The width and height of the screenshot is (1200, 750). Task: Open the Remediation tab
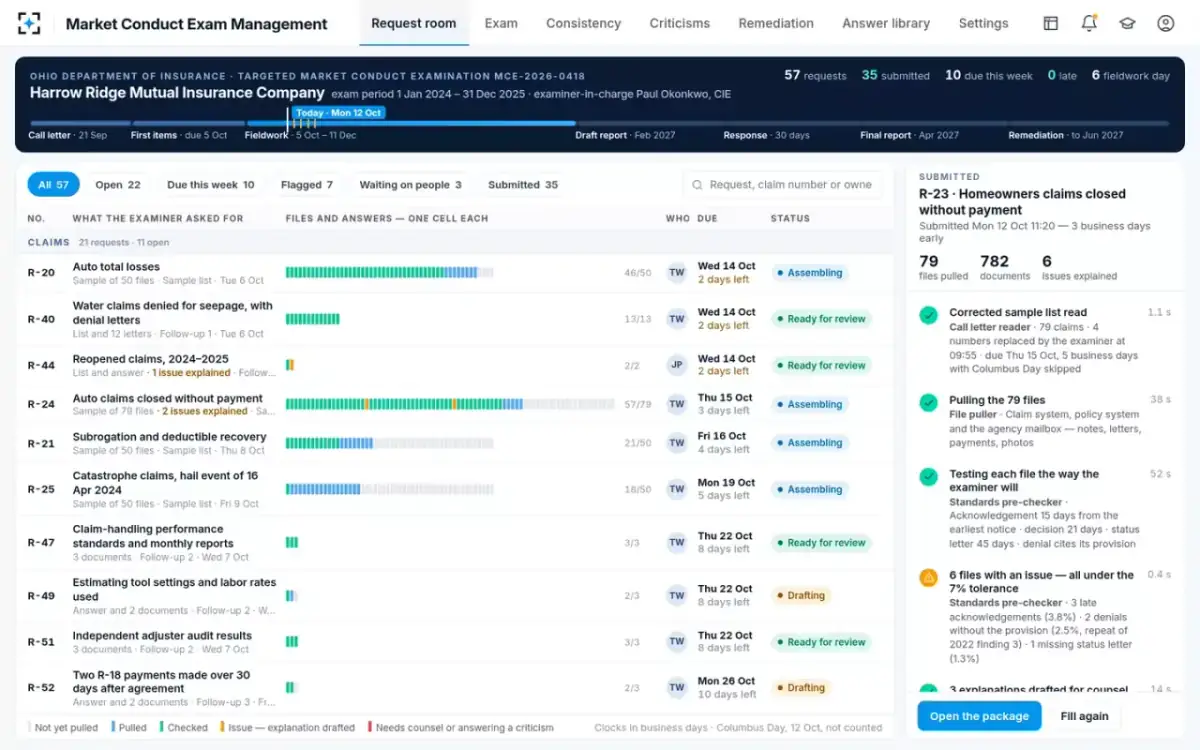pos(776,23)
